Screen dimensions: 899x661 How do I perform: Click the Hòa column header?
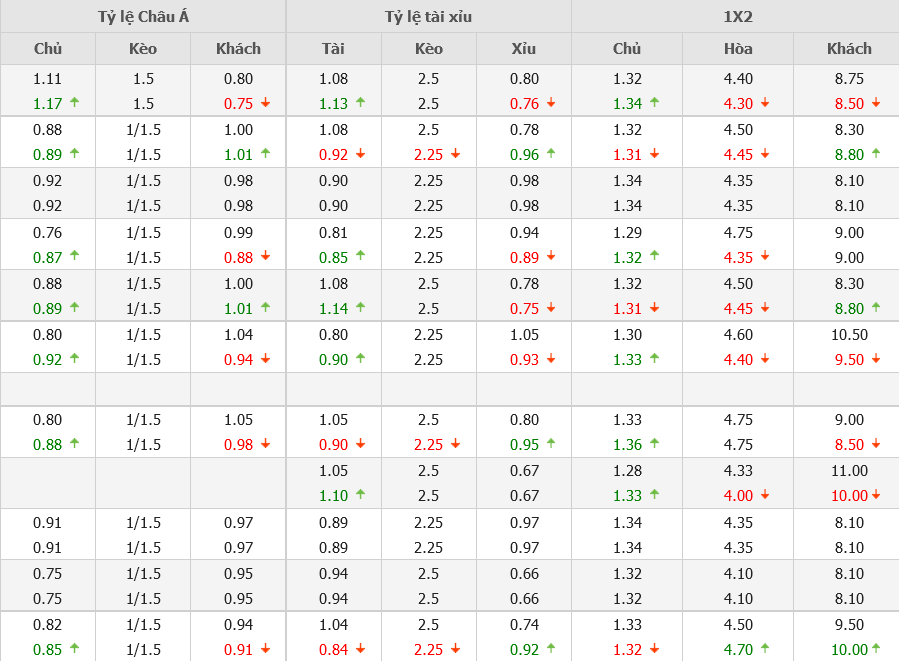[x=738, y=48]
